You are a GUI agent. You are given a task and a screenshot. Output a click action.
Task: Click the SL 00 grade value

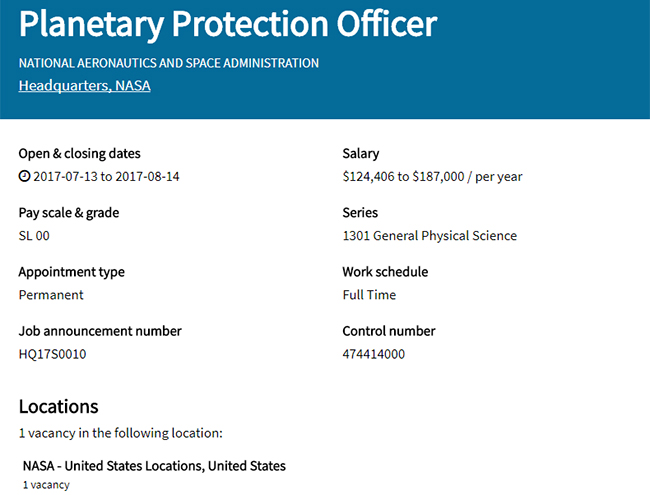pos(34,236)
